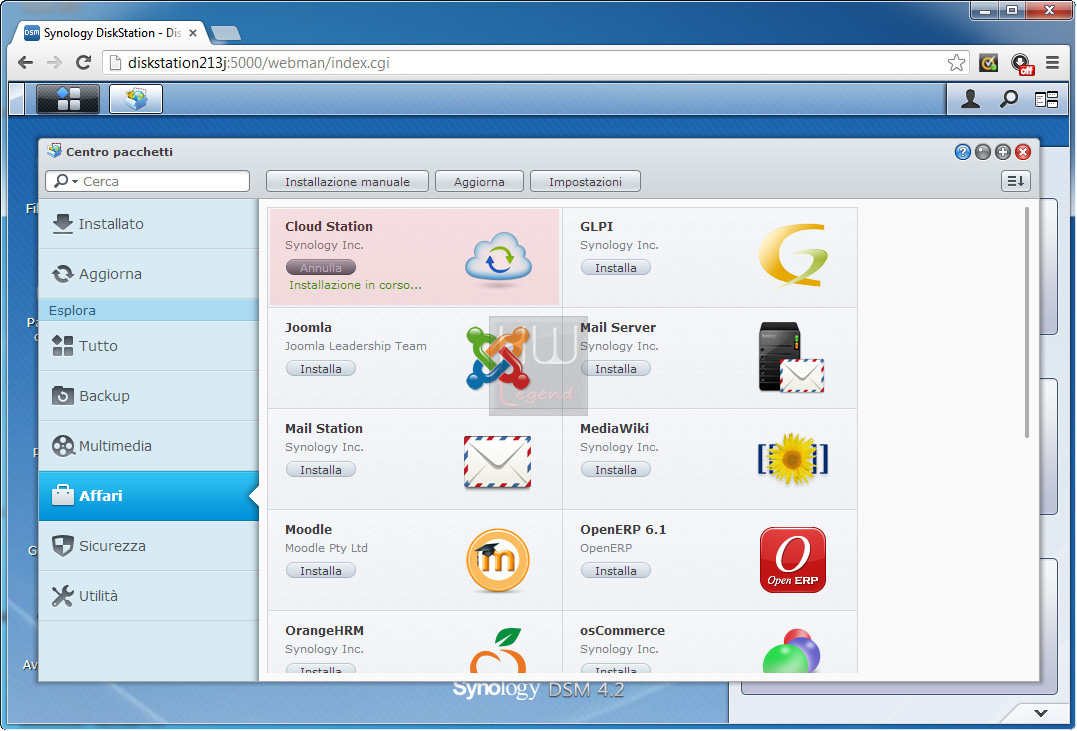Close the Synology DiskStation browser tab

tap(193, 33)
